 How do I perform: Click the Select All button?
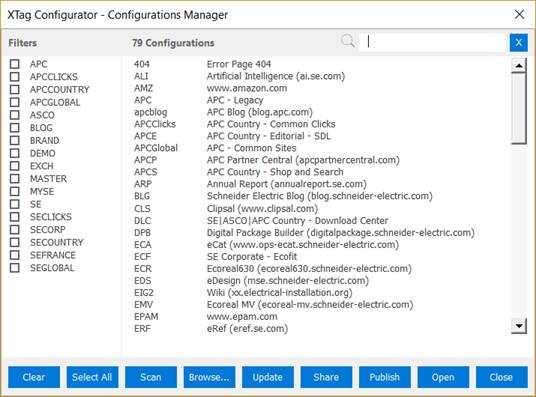click(x=92, y=377)
